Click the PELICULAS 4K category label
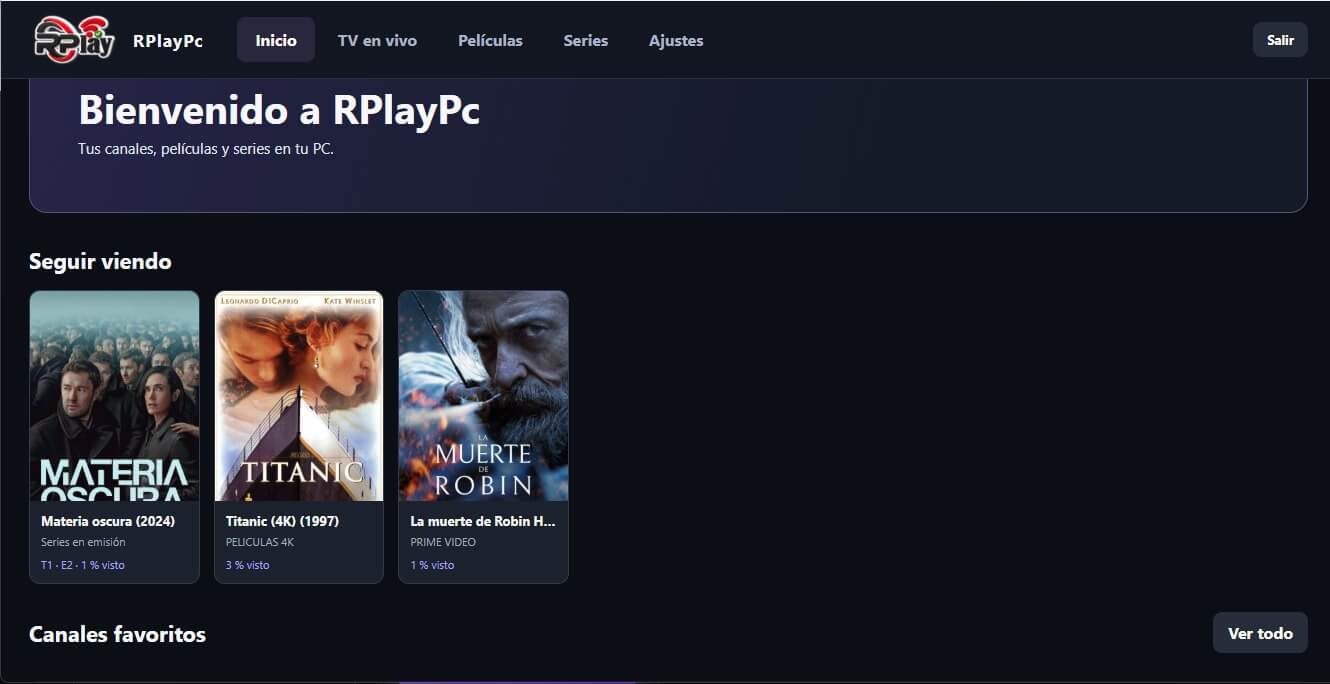The image size is (1330, 684). 260,542
